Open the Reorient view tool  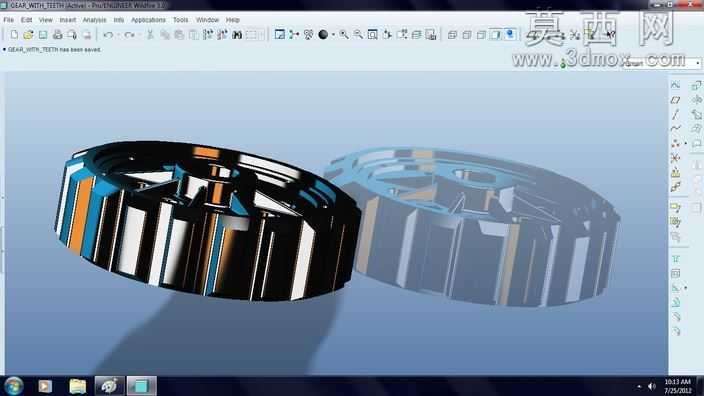pos(387,35)
